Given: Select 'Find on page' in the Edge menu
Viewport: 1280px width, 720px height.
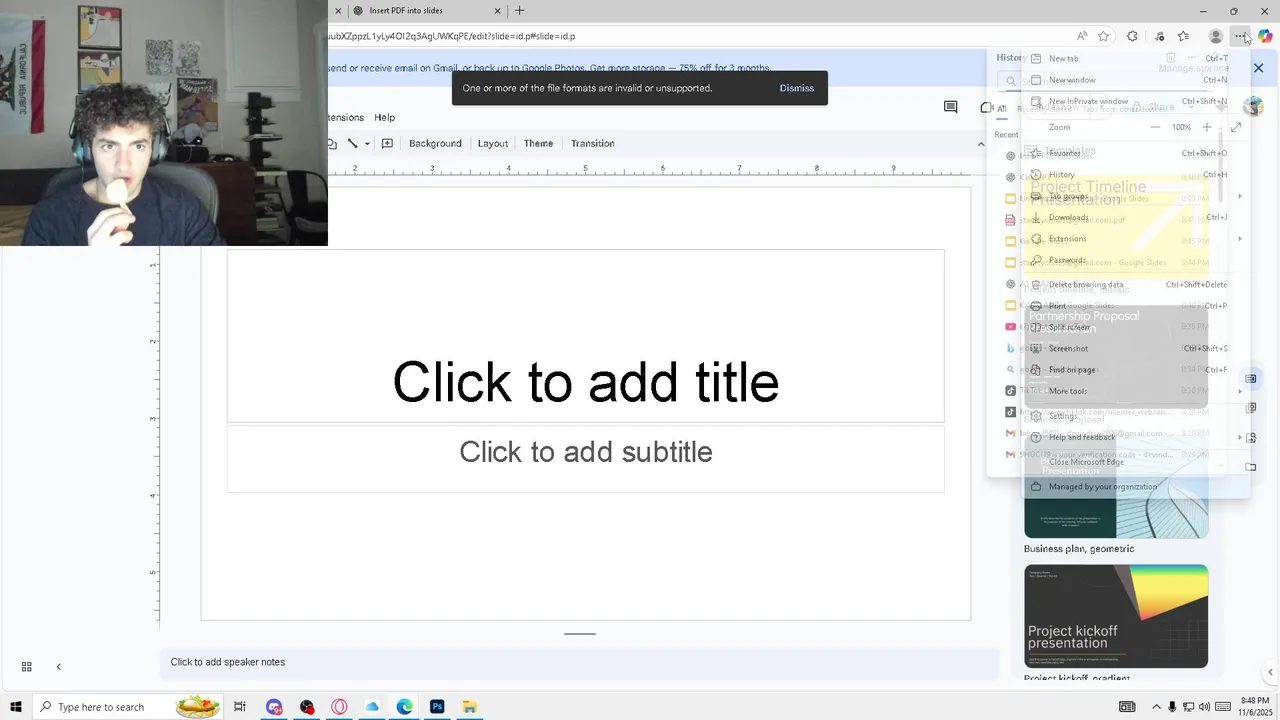Looking at the screenshot, I should pyautogui.click(x=1136, y=370).
